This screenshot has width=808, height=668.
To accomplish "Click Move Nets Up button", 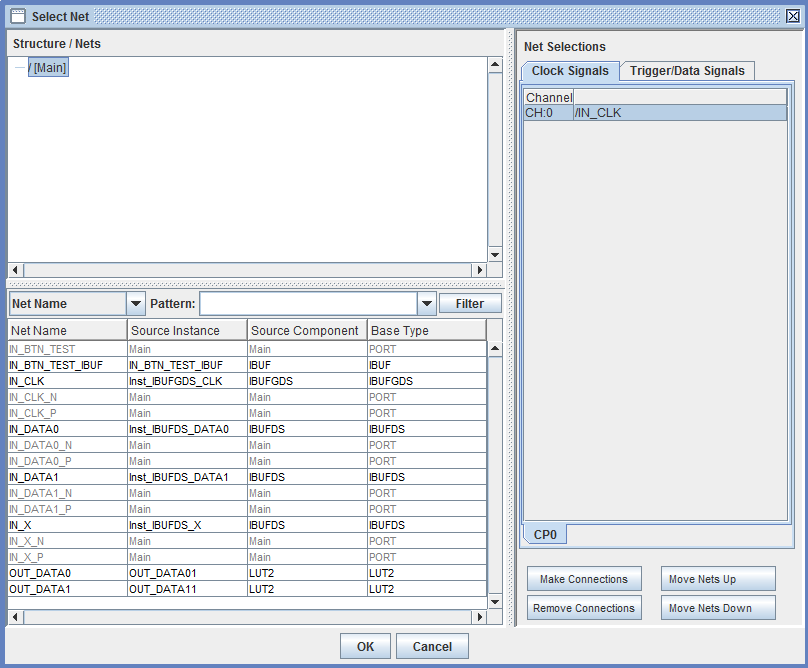I will tap(718, 579).
